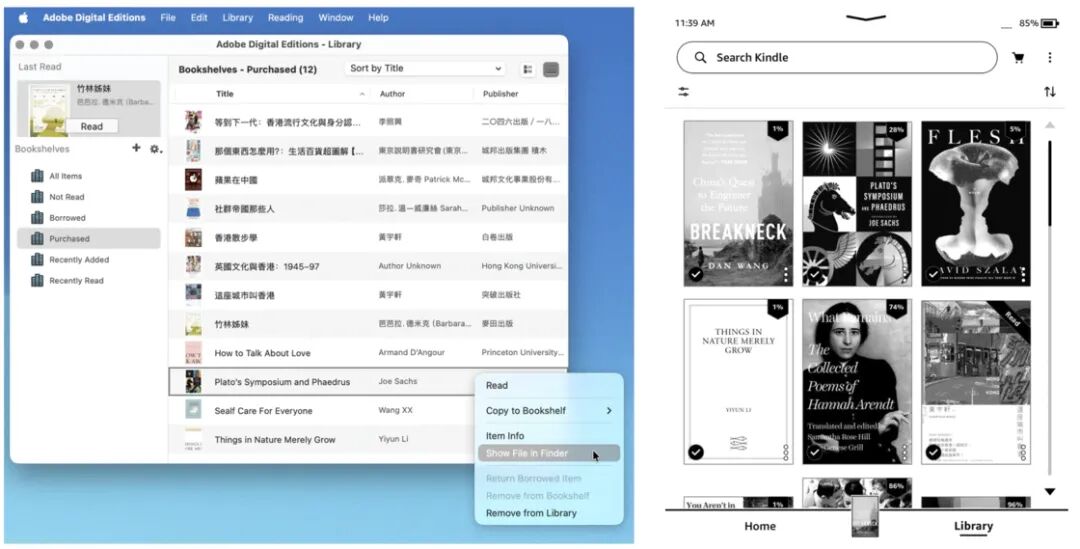Select the Borrowed bookshelf
This screenshot has height=549, width=1080.
tap(88, 218)
